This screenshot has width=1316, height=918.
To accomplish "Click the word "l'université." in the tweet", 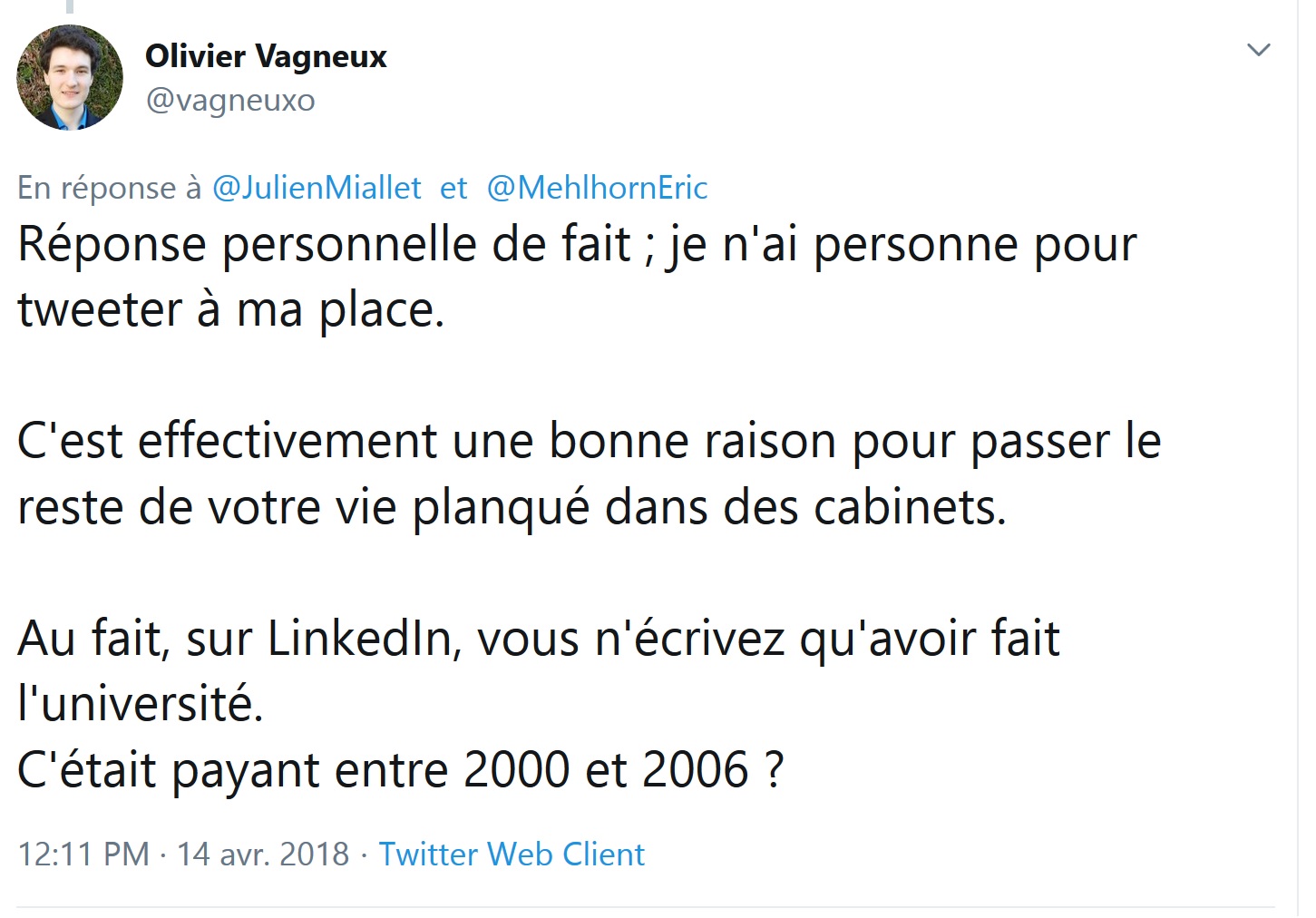I will tap(141, 704).
